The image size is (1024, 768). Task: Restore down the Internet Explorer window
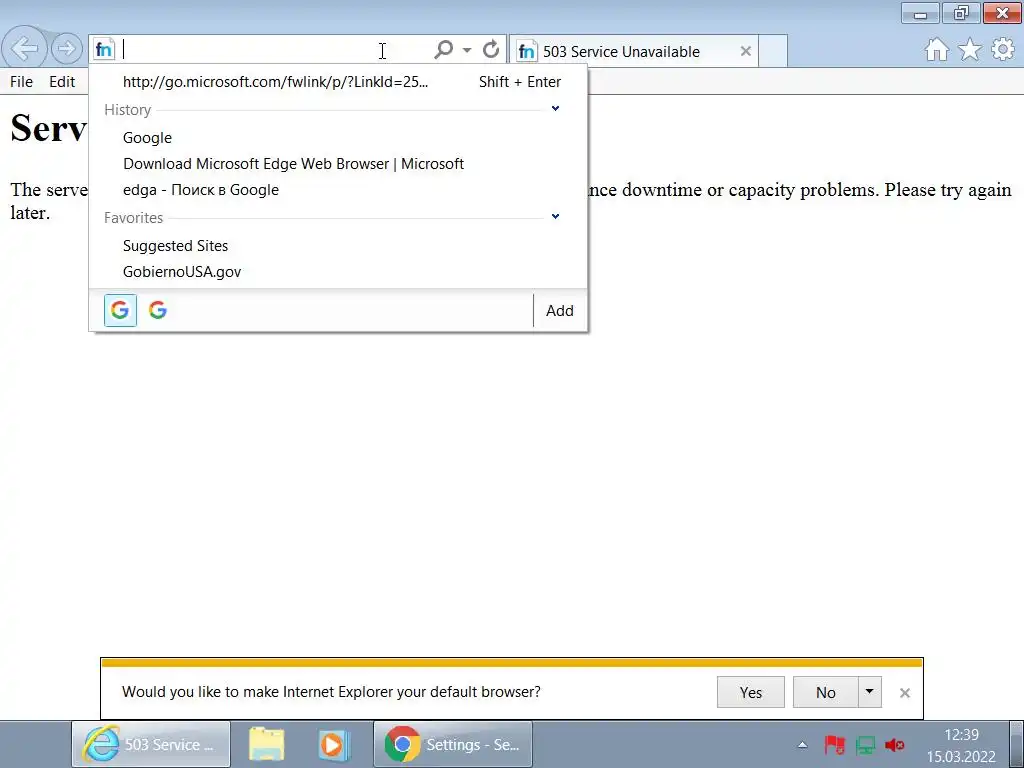point(961,13)
